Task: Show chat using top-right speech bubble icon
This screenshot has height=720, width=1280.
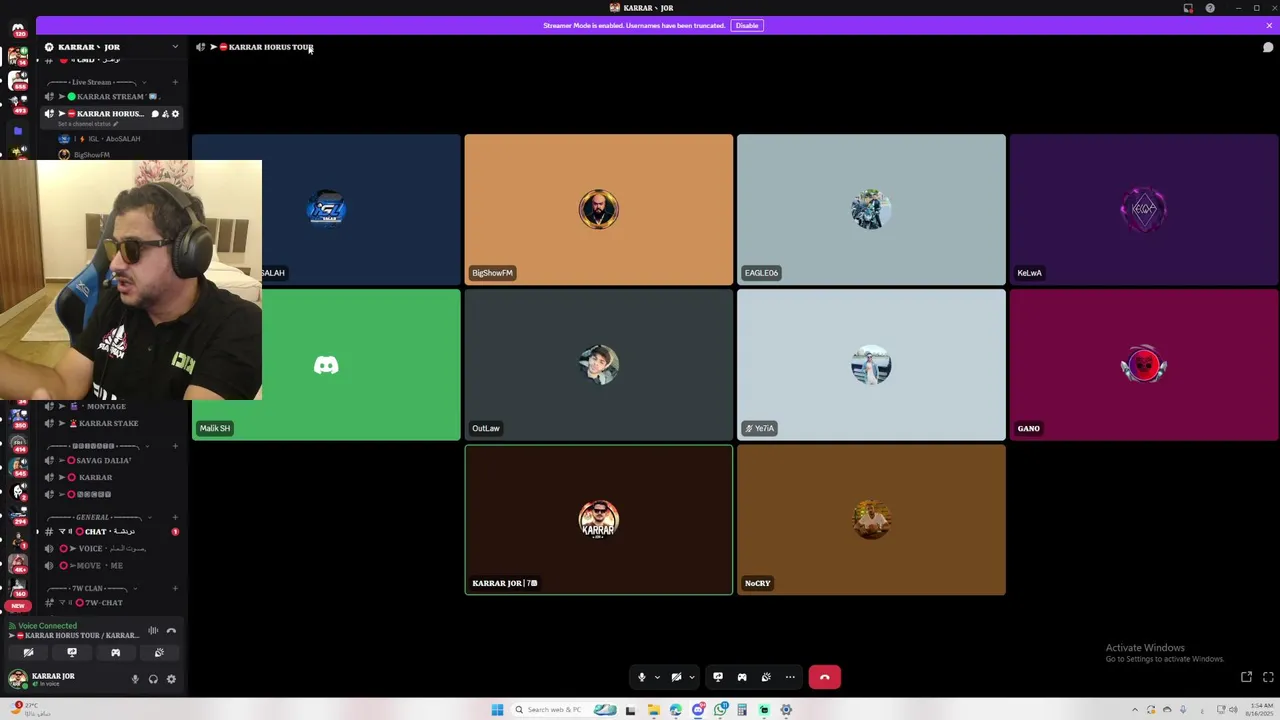Action: 1268,47
